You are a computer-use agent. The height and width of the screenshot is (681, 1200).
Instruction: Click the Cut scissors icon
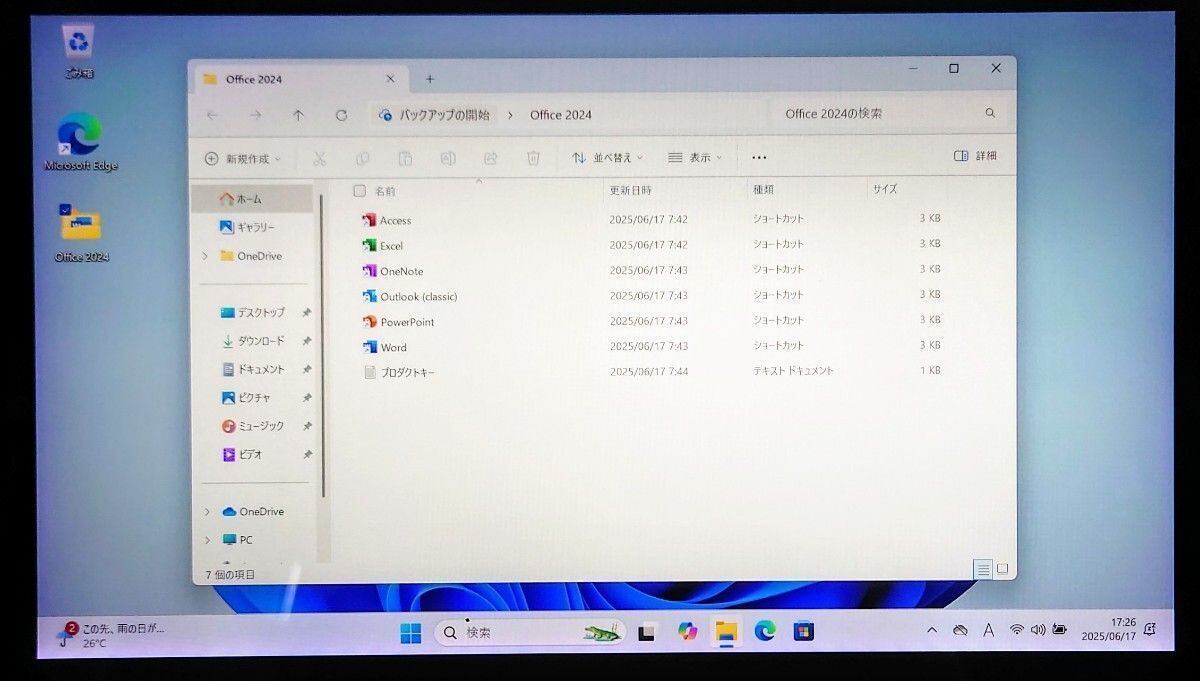point(320,158)
